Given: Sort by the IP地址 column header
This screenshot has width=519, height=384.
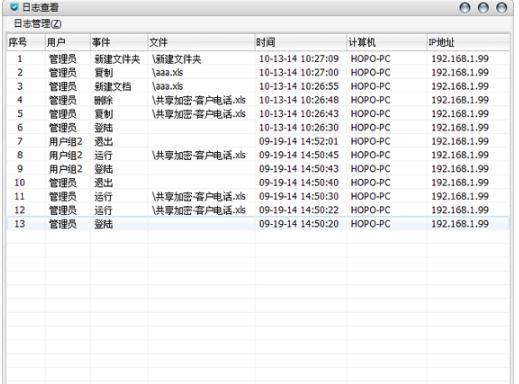Looking at the screenshot, I should pyautogui.click(x=468, y=42).
